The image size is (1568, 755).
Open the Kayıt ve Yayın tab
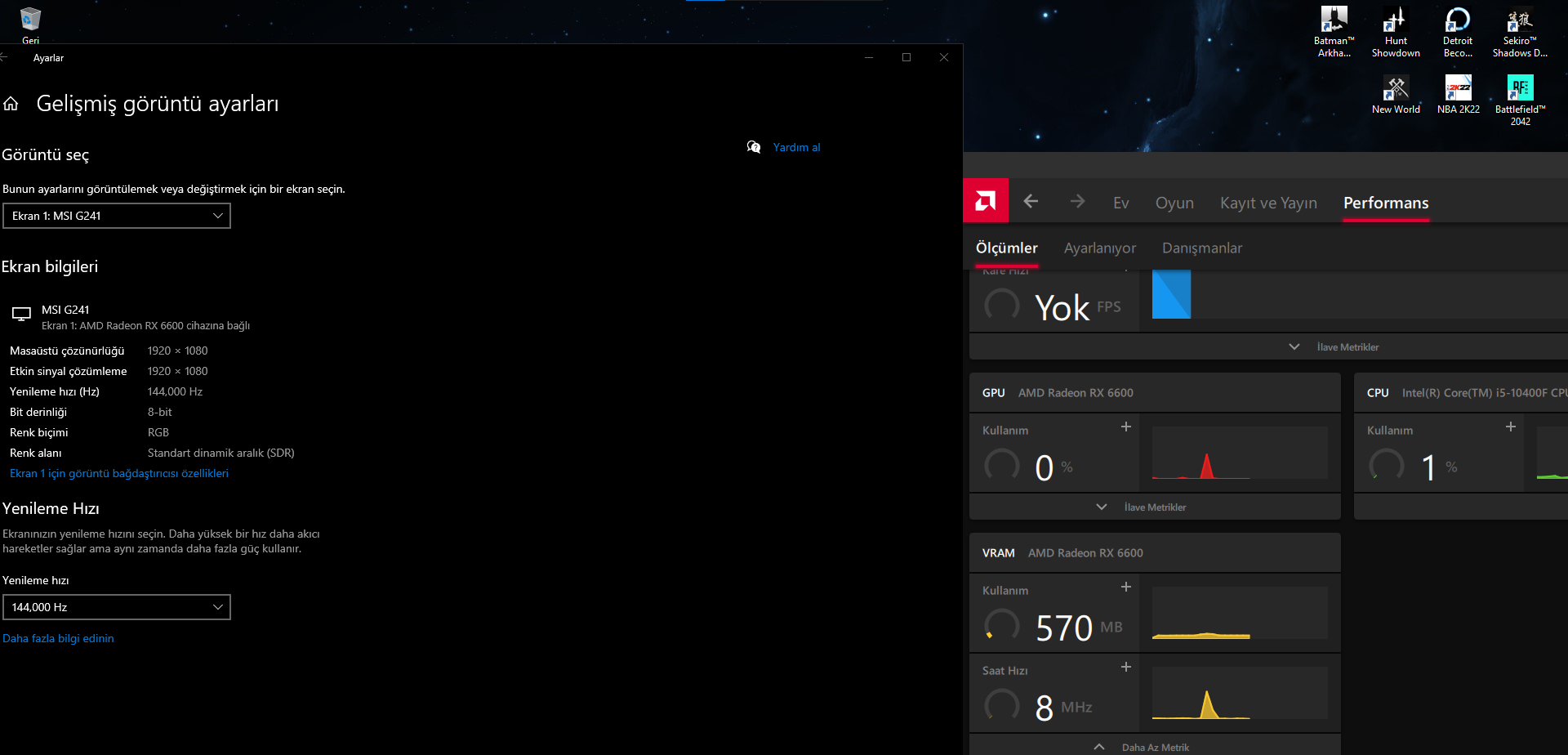(x=1268, y=203)
